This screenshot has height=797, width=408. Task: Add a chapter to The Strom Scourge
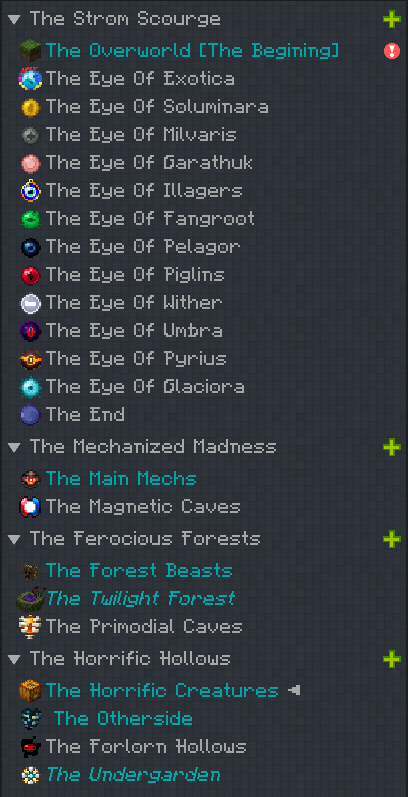pyautogui.click(x=392, y=19)
